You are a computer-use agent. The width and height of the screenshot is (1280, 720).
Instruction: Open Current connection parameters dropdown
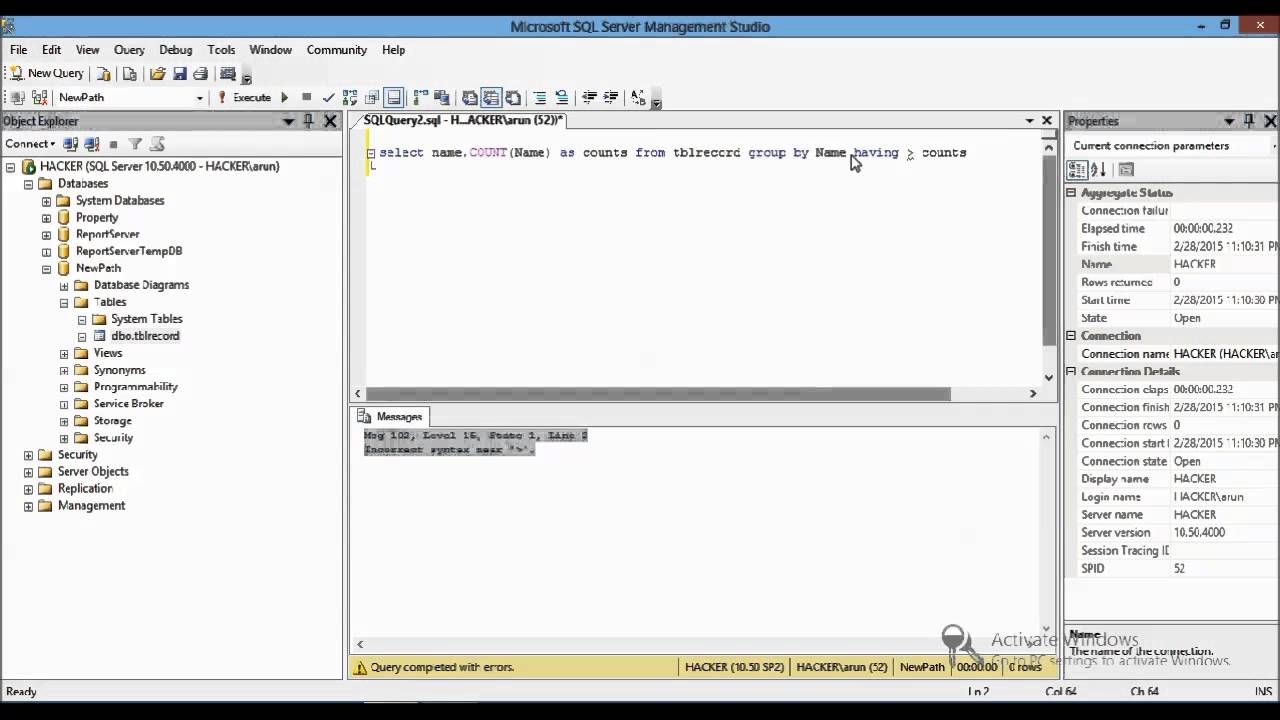1274,146
